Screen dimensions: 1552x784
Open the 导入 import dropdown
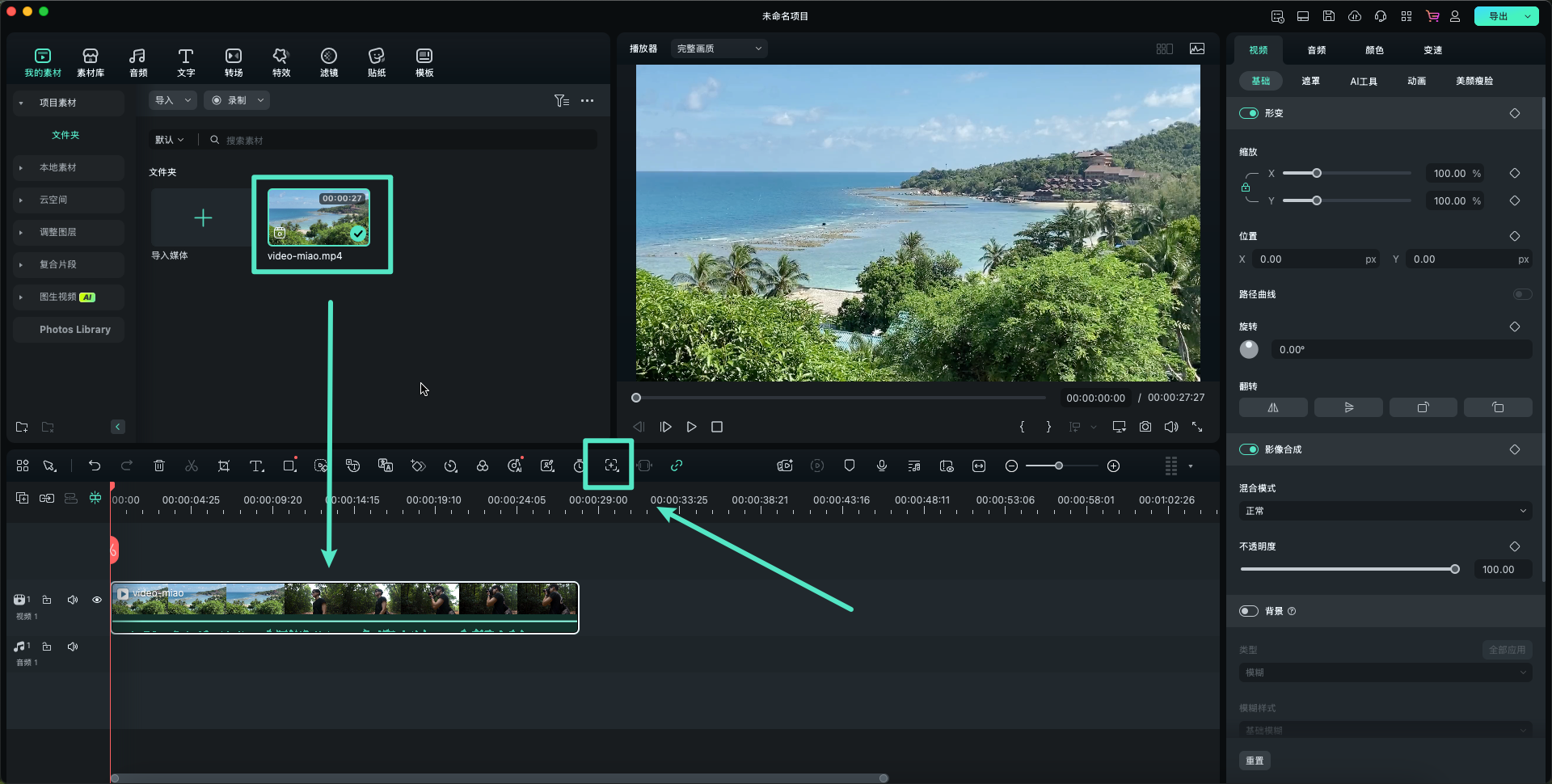(173, 100)
